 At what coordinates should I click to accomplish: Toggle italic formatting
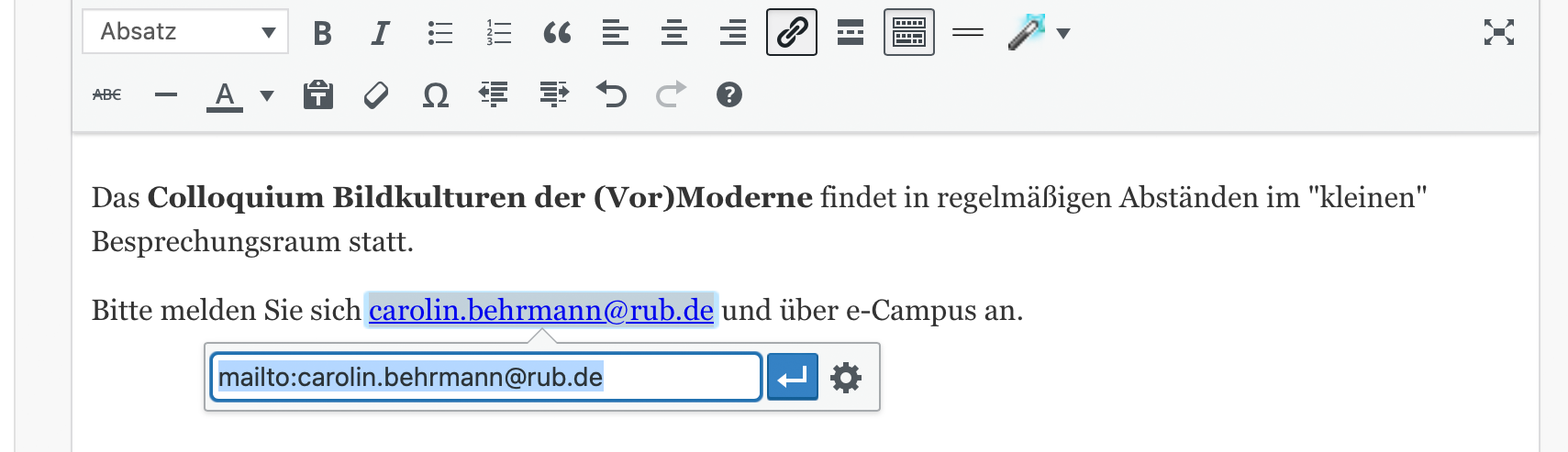380,33
